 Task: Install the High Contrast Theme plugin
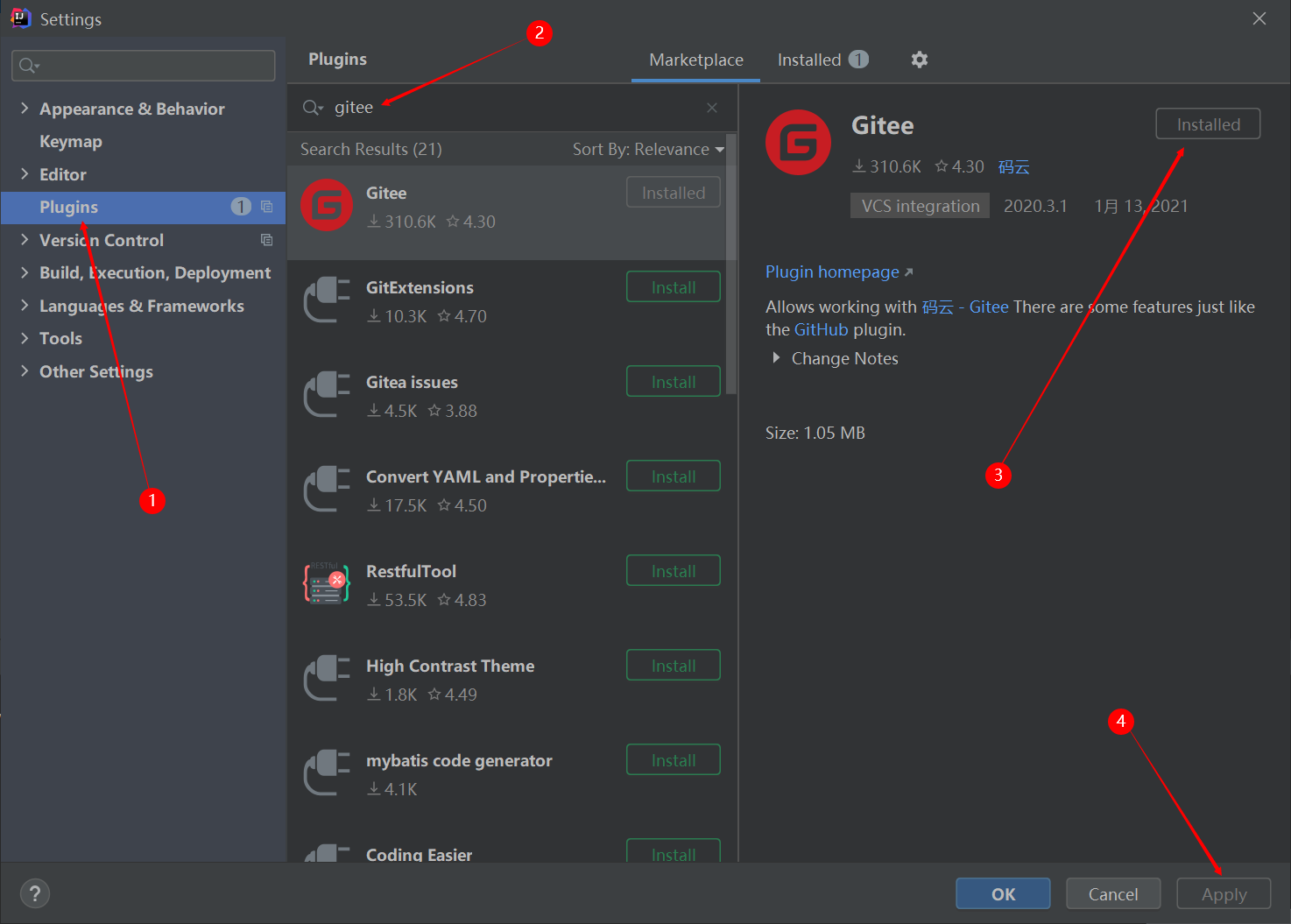coord(674,666)
